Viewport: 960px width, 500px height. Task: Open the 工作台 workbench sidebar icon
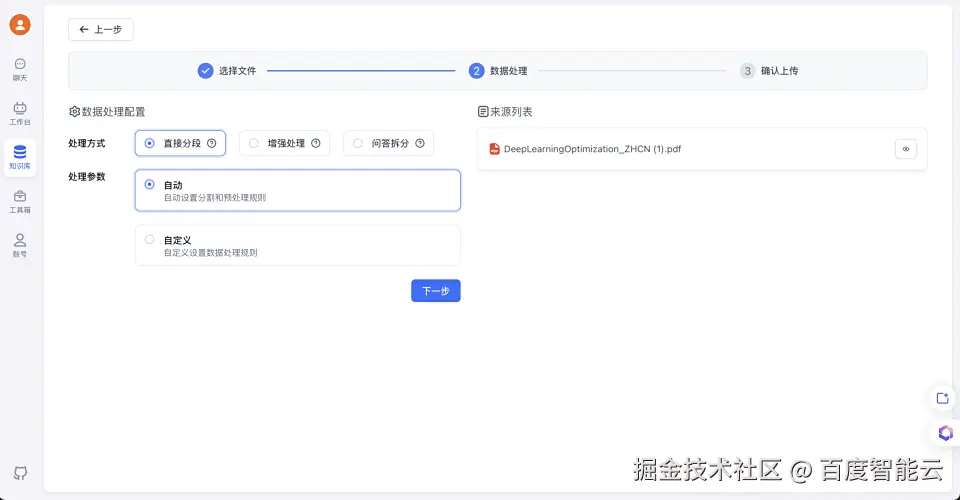20,114
